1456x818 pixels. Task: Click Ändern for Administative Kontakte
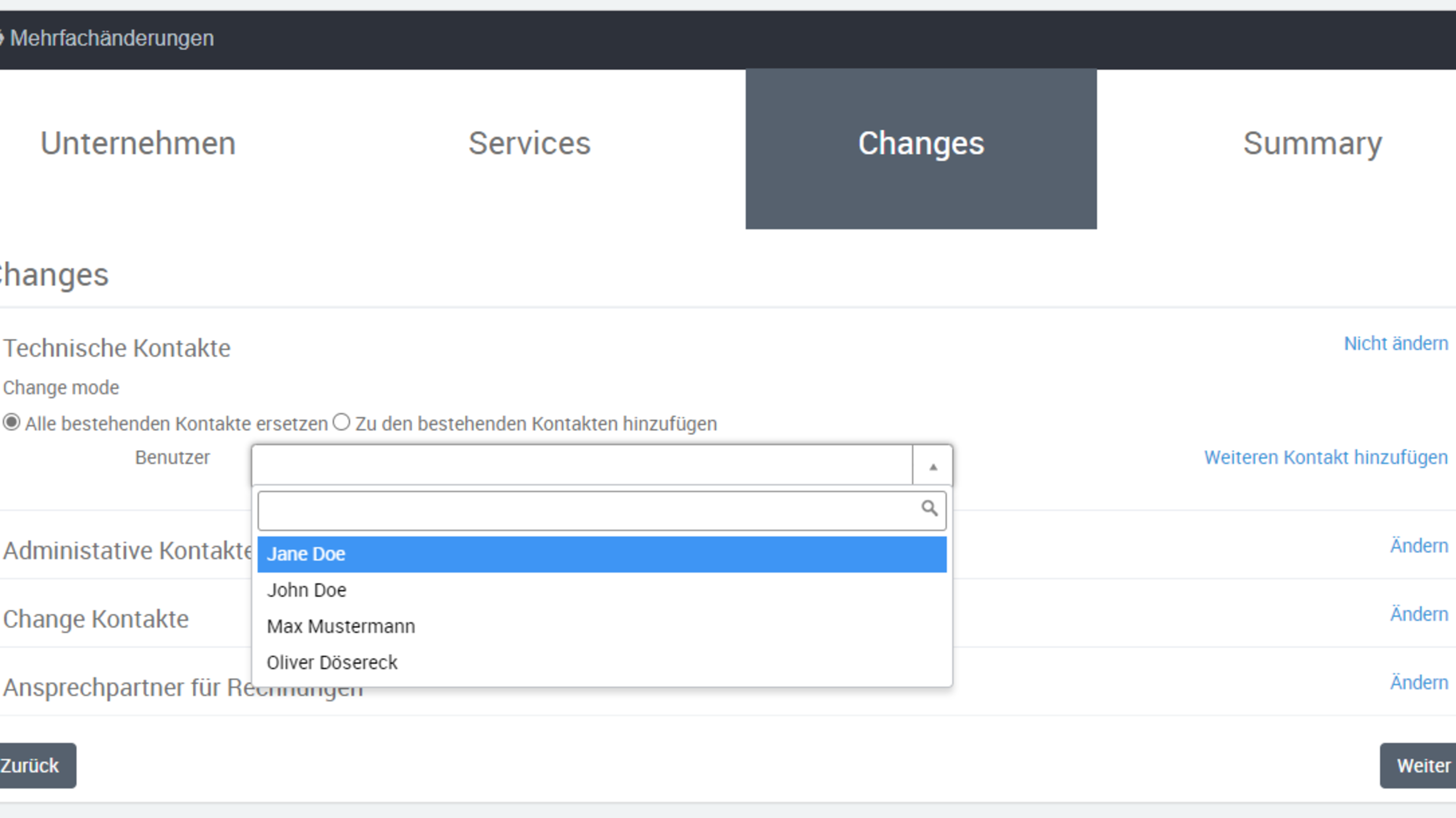(x=1419, y=546)
